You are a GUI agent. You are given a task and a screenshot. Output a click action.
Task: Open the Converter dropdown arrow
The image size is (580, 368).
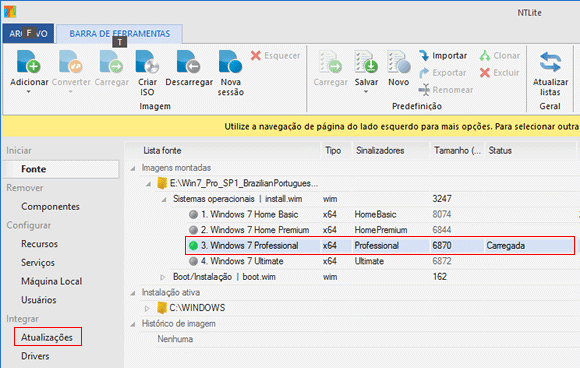pos(71,92)
